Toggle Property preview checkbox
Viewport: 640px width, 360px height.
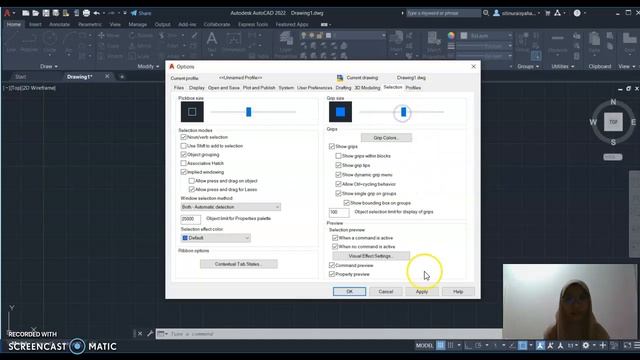coord(332,274)
